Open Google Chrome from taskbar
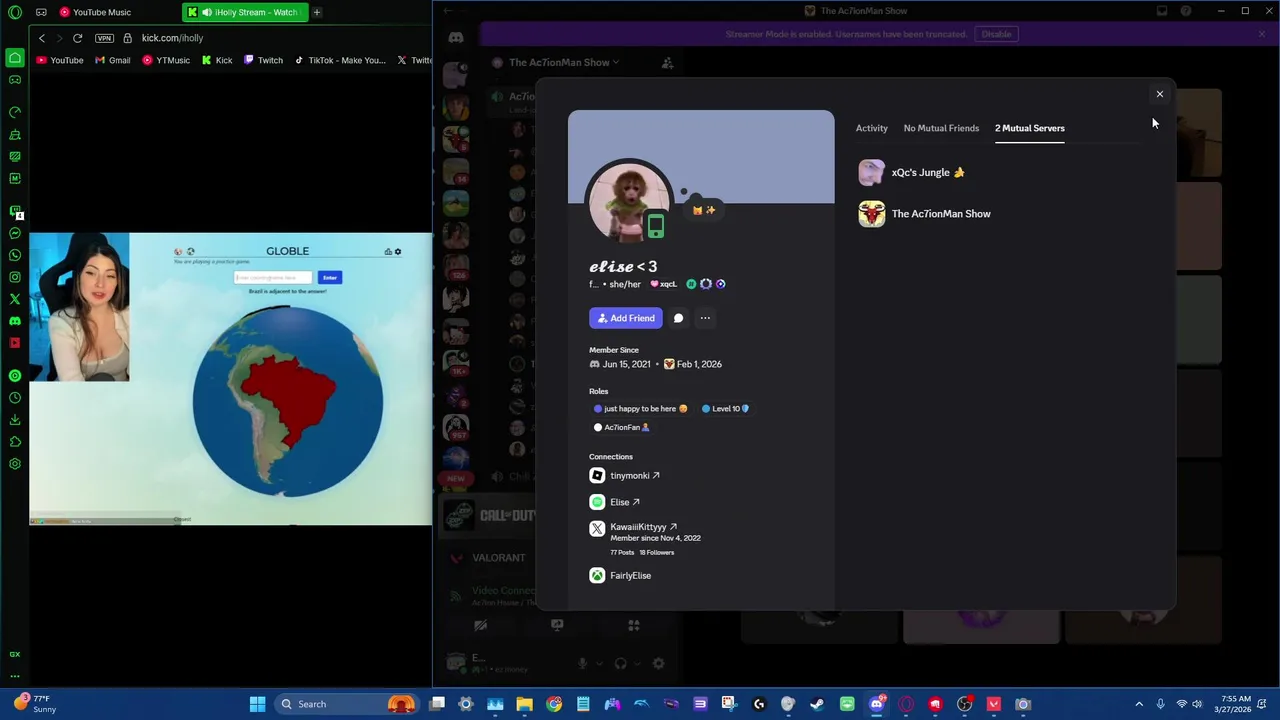The height and width of the screenshot is (720, 1280). pyautogui.click(x=554, y=704)
